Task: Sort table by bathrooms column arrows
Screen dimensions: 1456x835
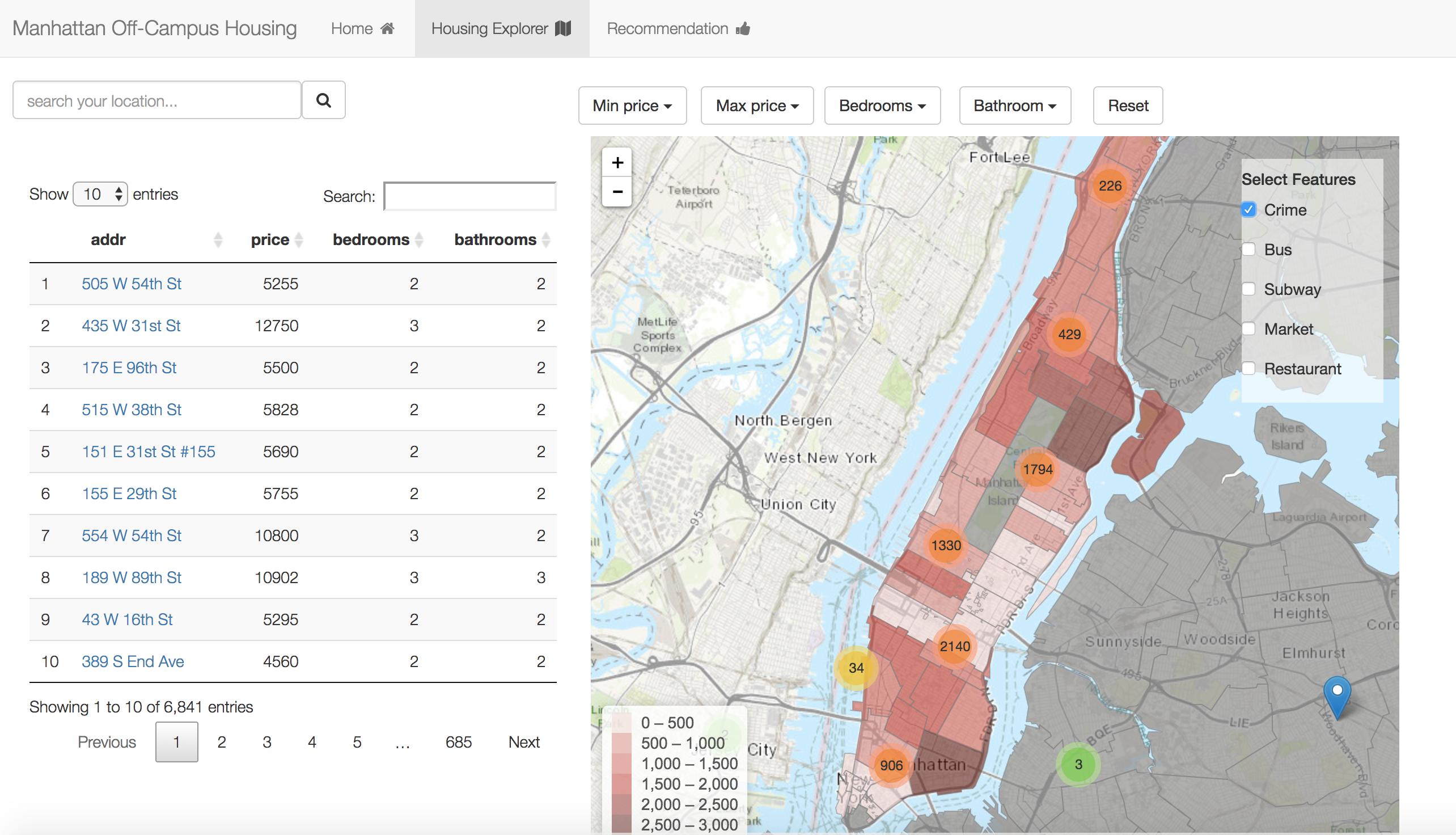Action: pos(545,240)
